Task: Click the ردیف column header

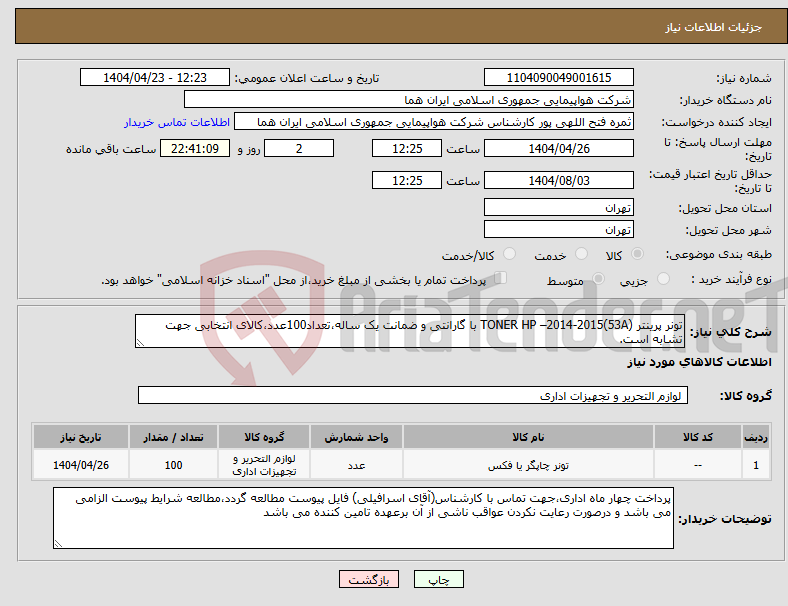Action: (x=755, y=437)
